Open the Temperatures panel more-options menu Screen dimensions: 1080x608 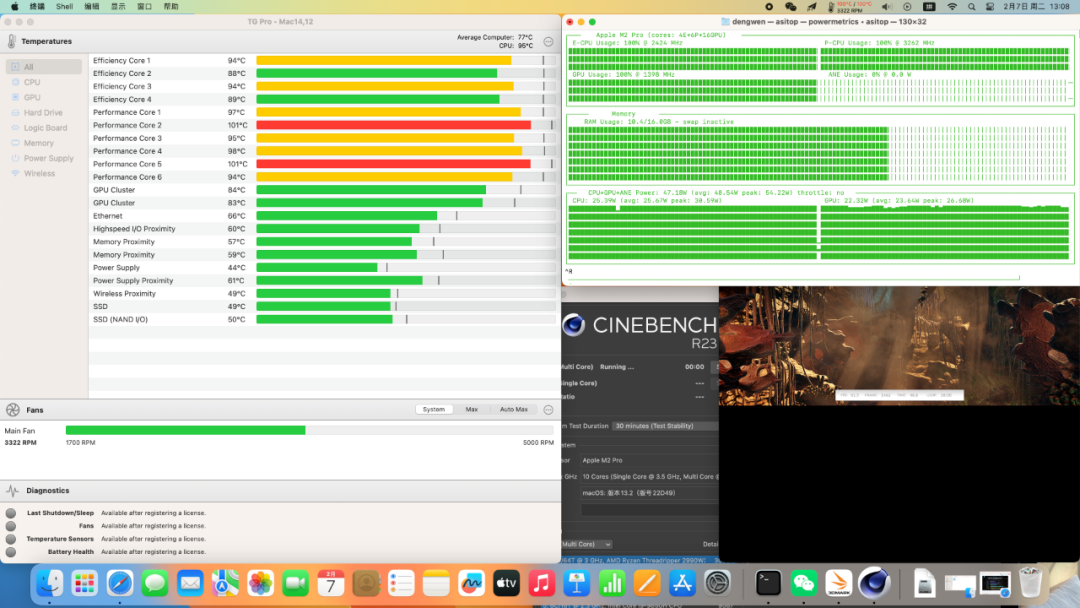(548, 41)
